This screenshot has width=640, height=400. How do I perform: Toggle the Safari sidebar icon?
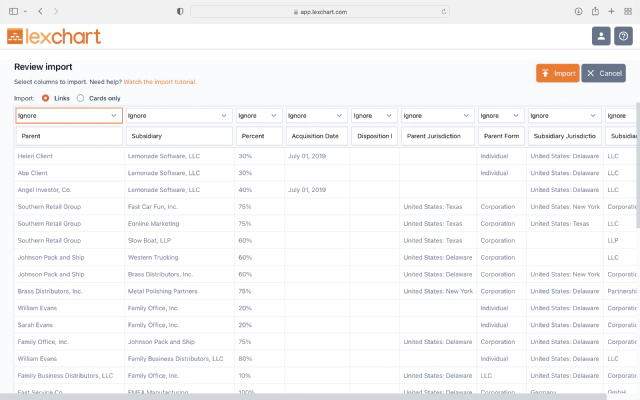pos(13,11)
